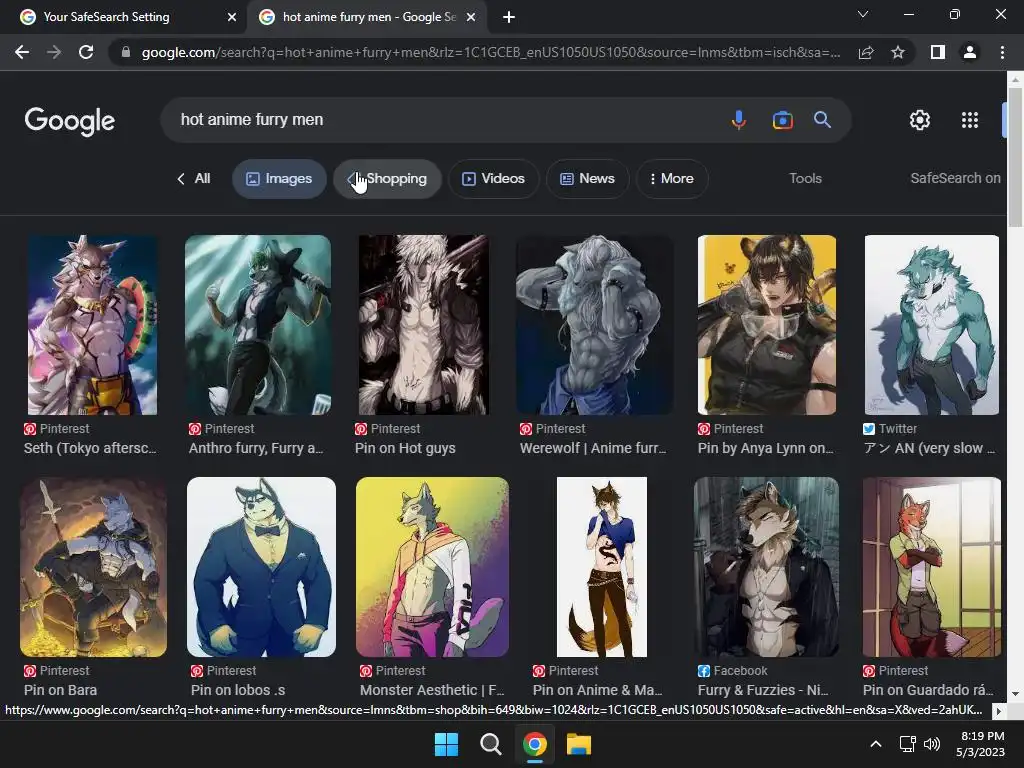The height and width of the screenshot is (768, 1024).
Task: Open Pin on Anime & Ma... thumbnail
Action: point(602,567)
